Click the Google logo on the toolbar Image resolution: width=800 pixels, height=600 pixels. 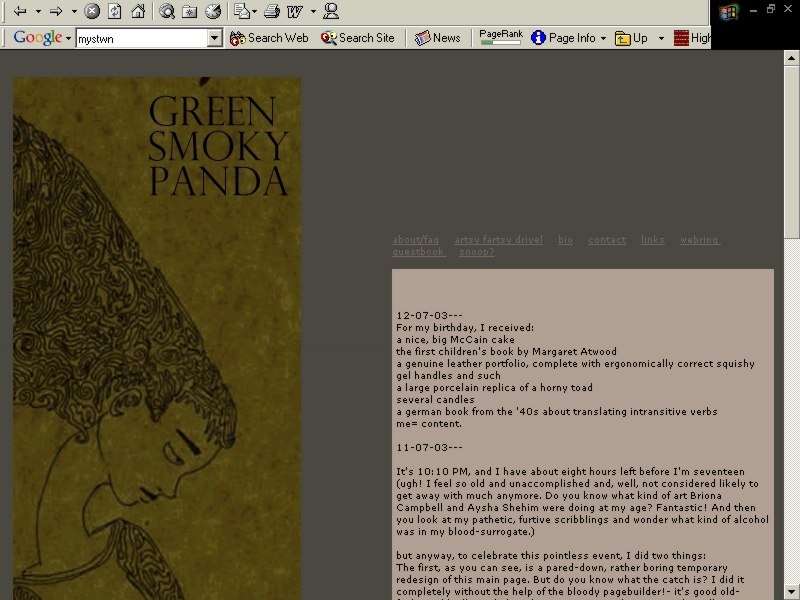click(37, 38)
